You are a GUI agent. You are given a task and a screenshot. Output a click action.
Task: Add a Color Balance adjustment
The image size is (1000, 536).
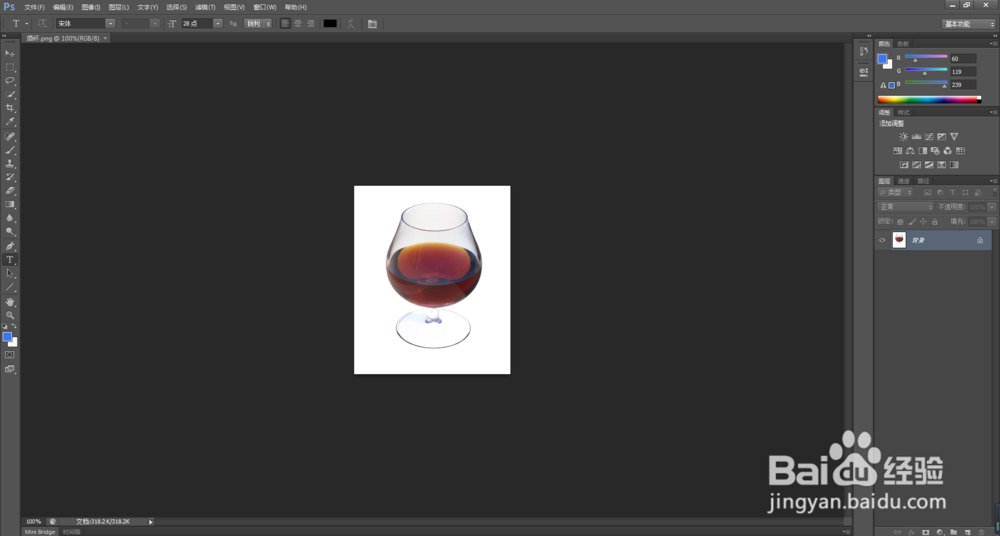[910, 151]
